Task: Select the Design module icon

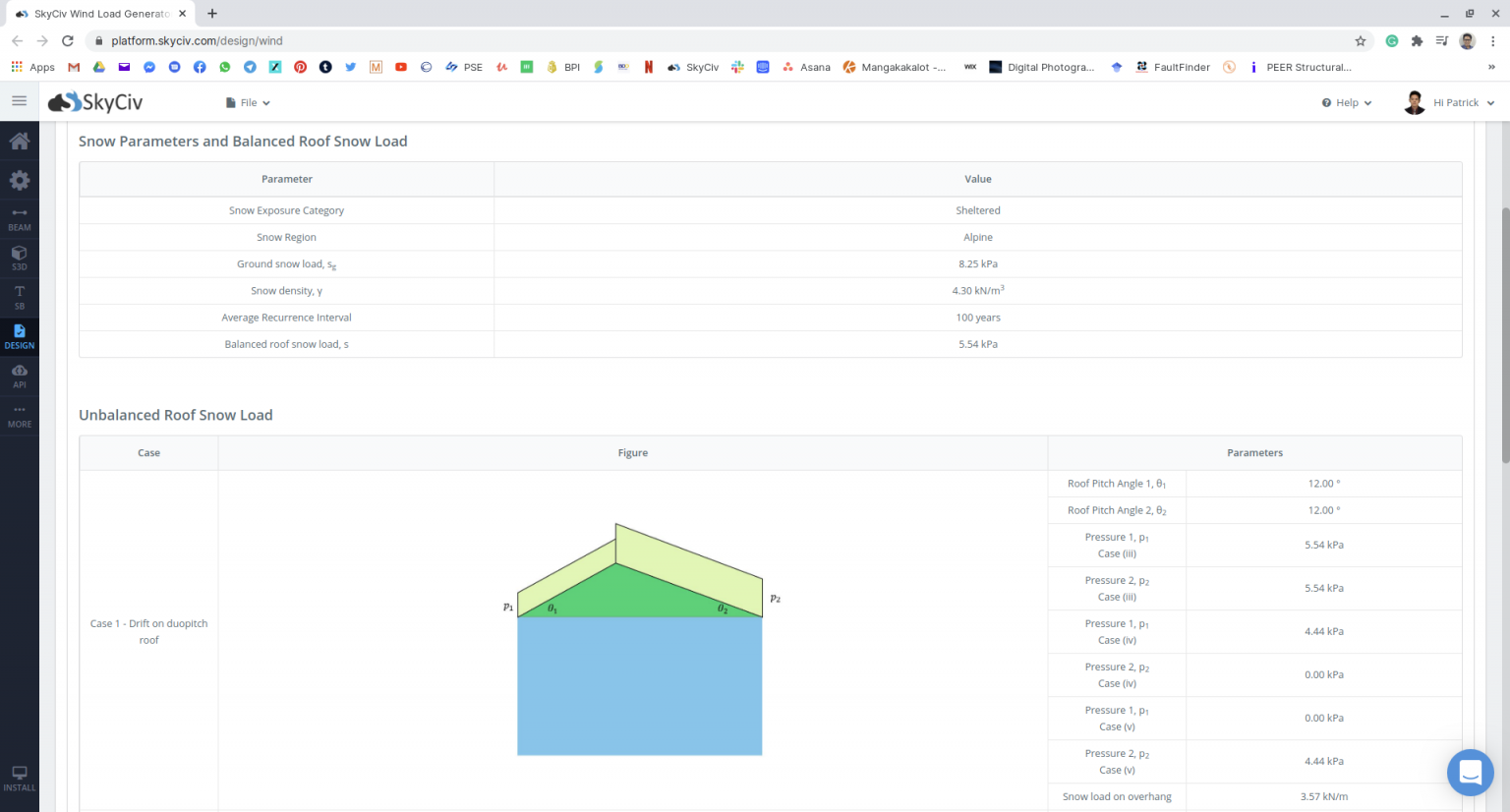Action: tap(20, 337)
